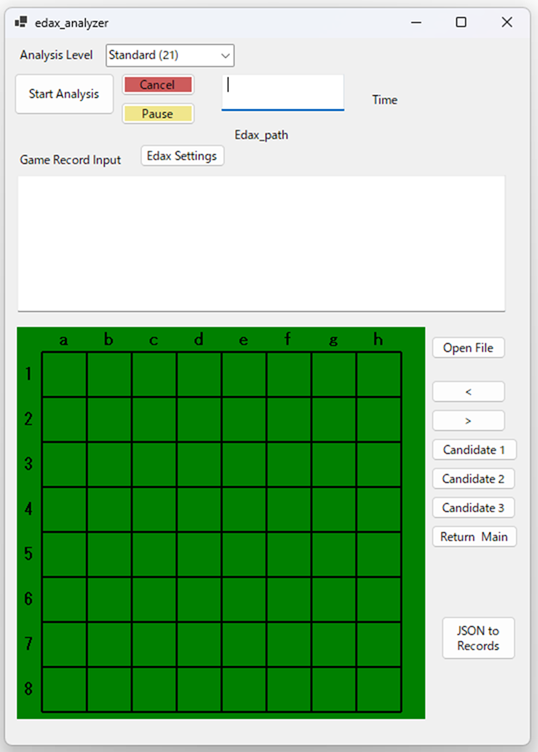538x752 pixels.
Task: Click the Start Analysis button
Action: click(64, 94)
